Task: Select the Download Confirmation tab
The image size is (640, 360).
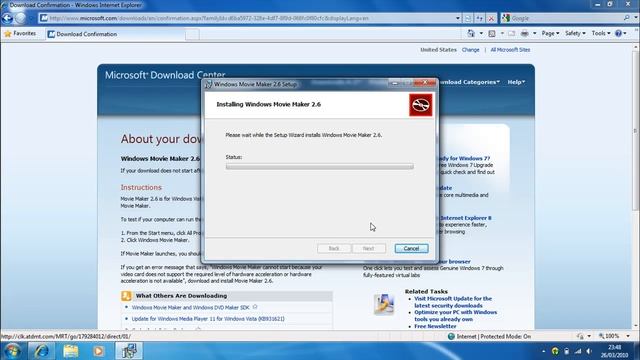Action: point(115,34)
